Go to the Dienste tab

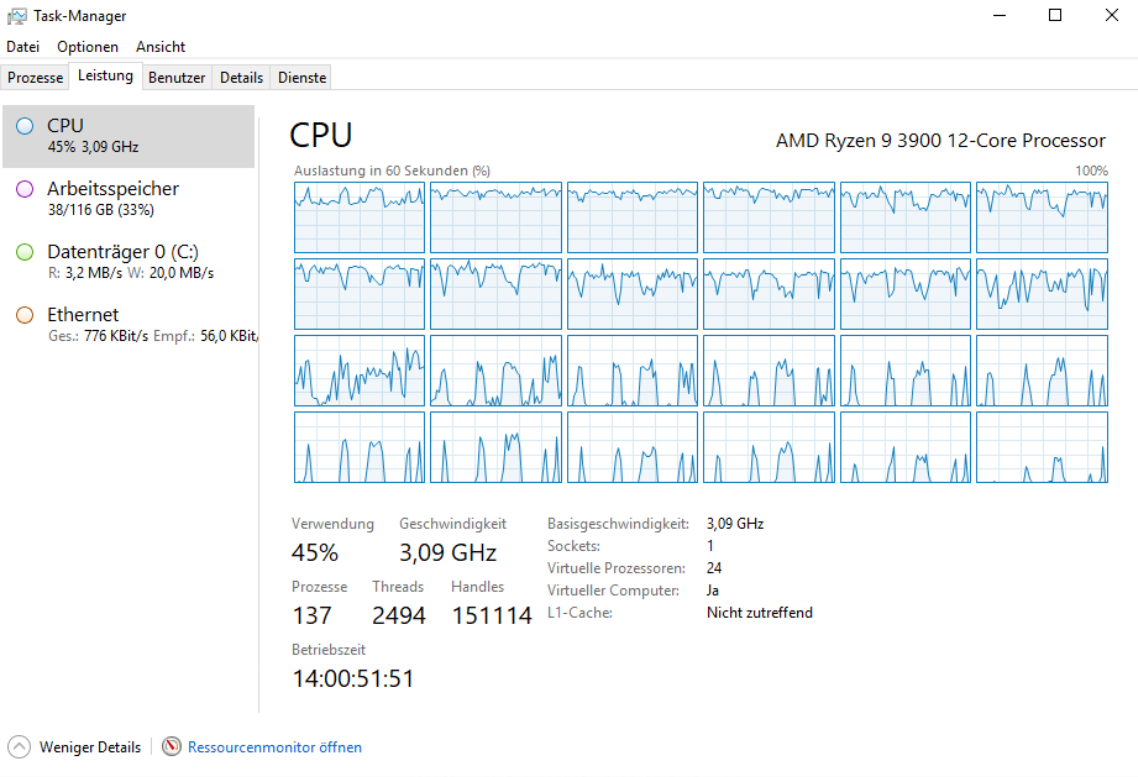tap(302, 78)
